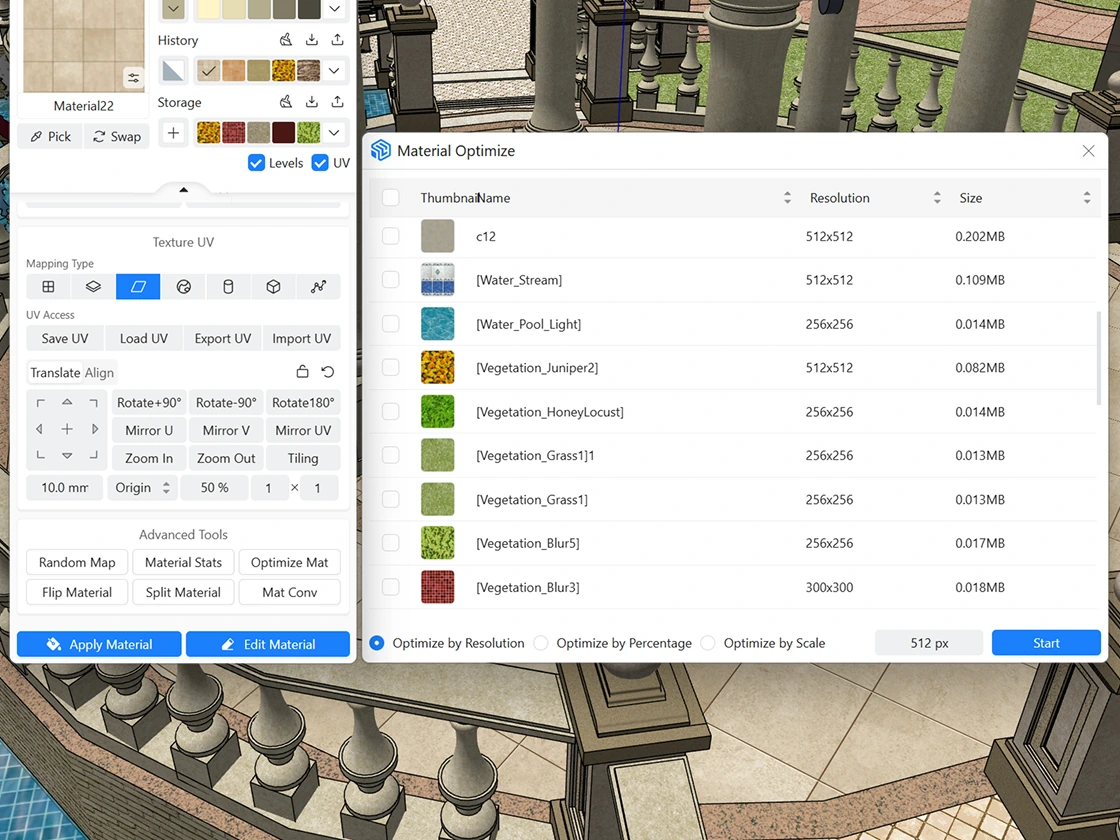Image resolution: width=1120 pixels, height=840 pixels.
Task: Click the reset UV arrow icon
Action: click(327, 372)
